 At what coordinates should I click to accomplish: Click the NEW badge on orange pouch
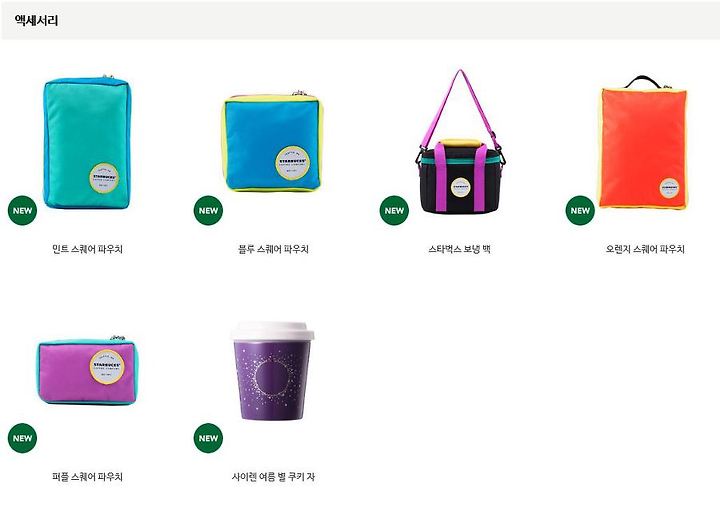click(580, 210)
